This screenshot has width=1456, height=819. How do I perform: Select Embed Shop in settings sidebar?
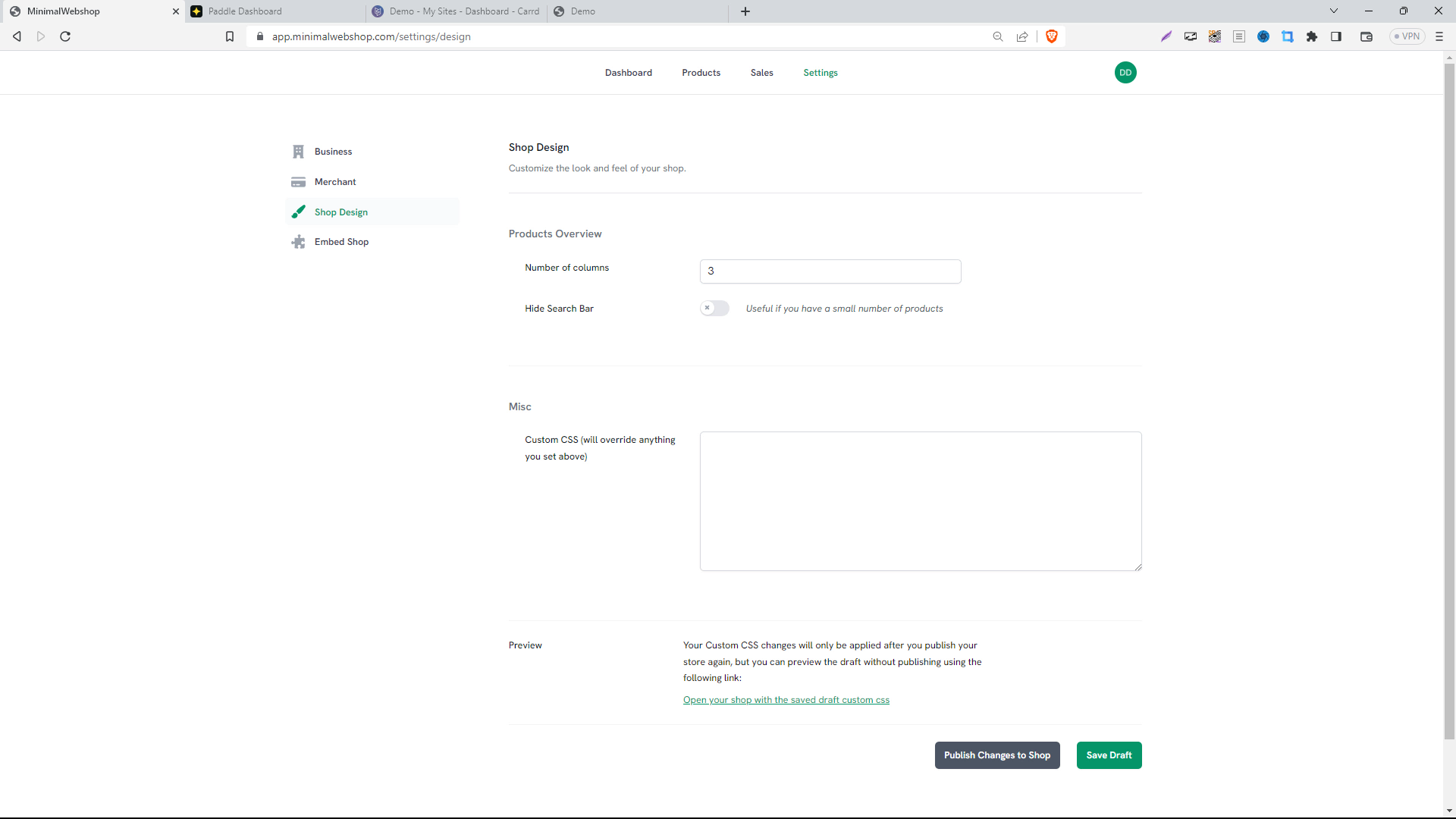coord(372,242)
